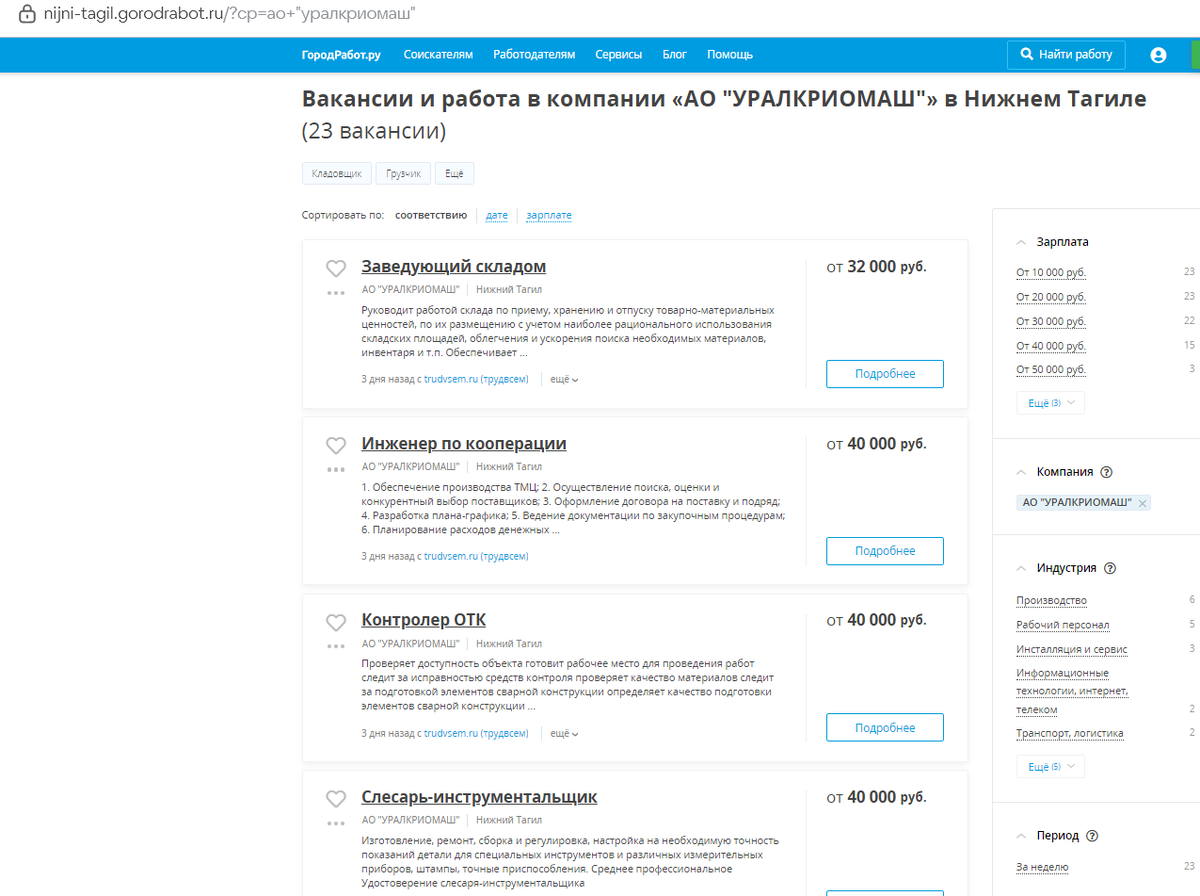This screenshot has height=896, width=1200.
Task: Collapse the Зарплата filter section
Action: 1021,242
